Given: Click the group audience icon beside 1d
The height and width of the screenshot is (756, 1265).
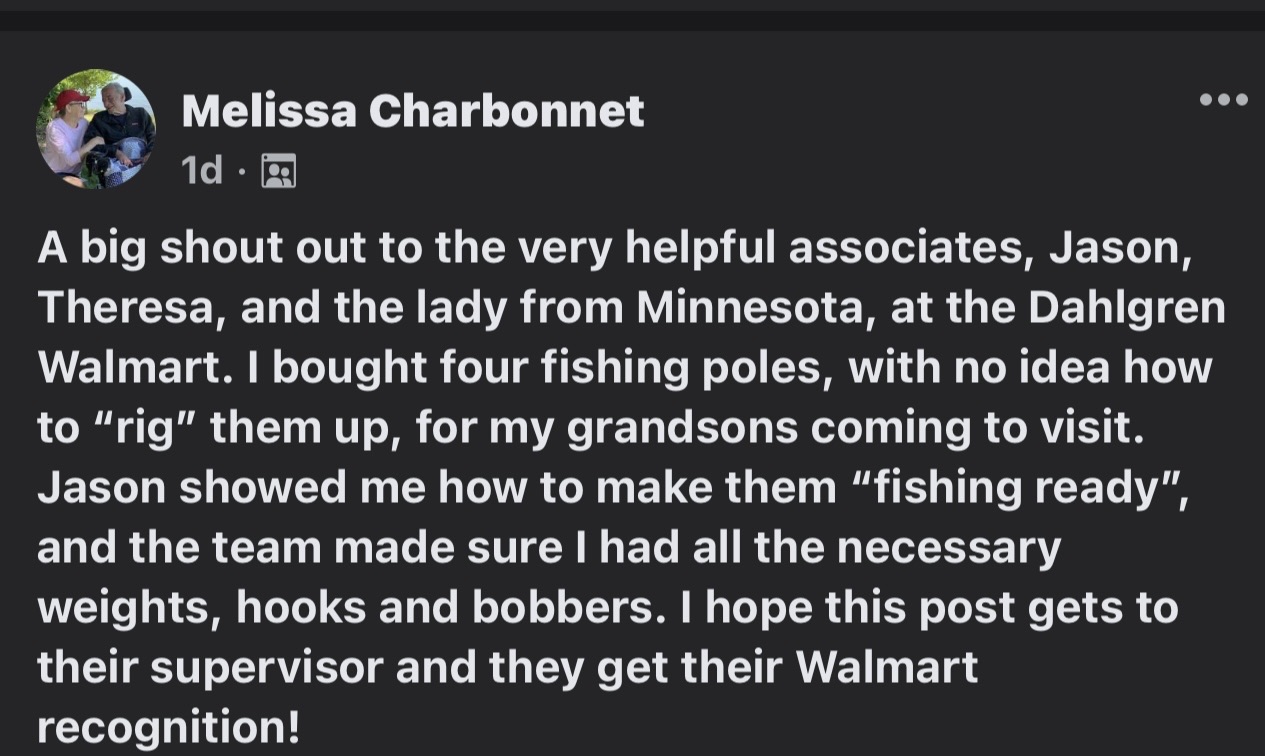Looking at the screenshot, I should click(x=278, y=172).
